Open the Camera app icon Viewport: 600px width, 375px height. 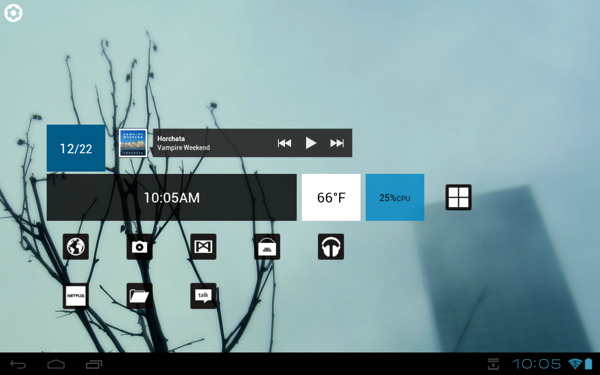140,247
